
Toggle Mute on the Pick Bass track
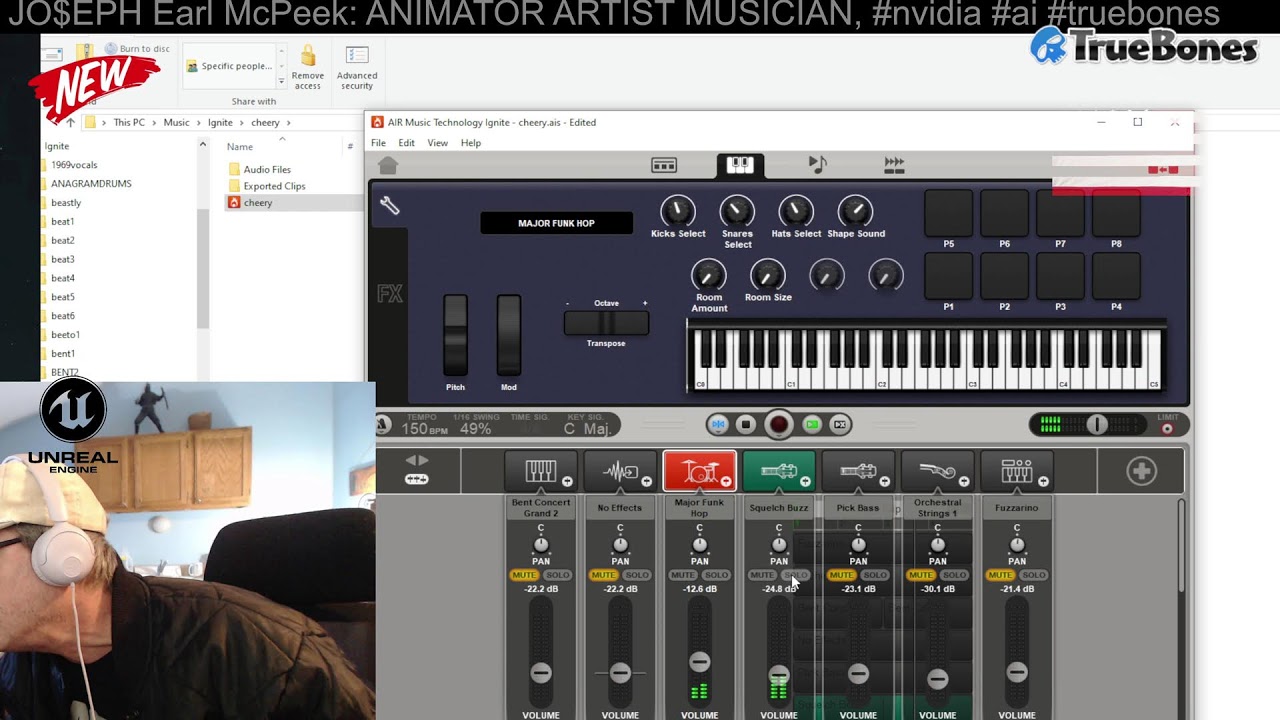click(x=841, y=575)
